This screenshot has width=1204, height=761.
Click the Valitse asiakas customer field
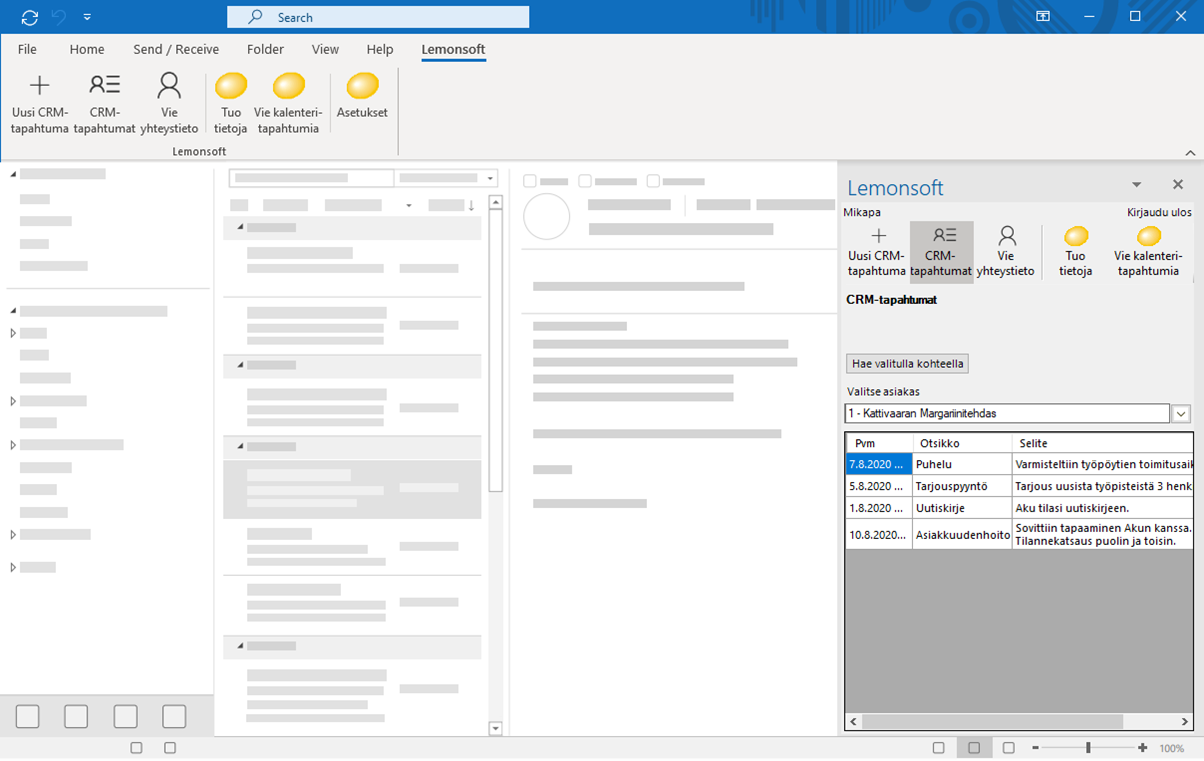pos(1007,413)
